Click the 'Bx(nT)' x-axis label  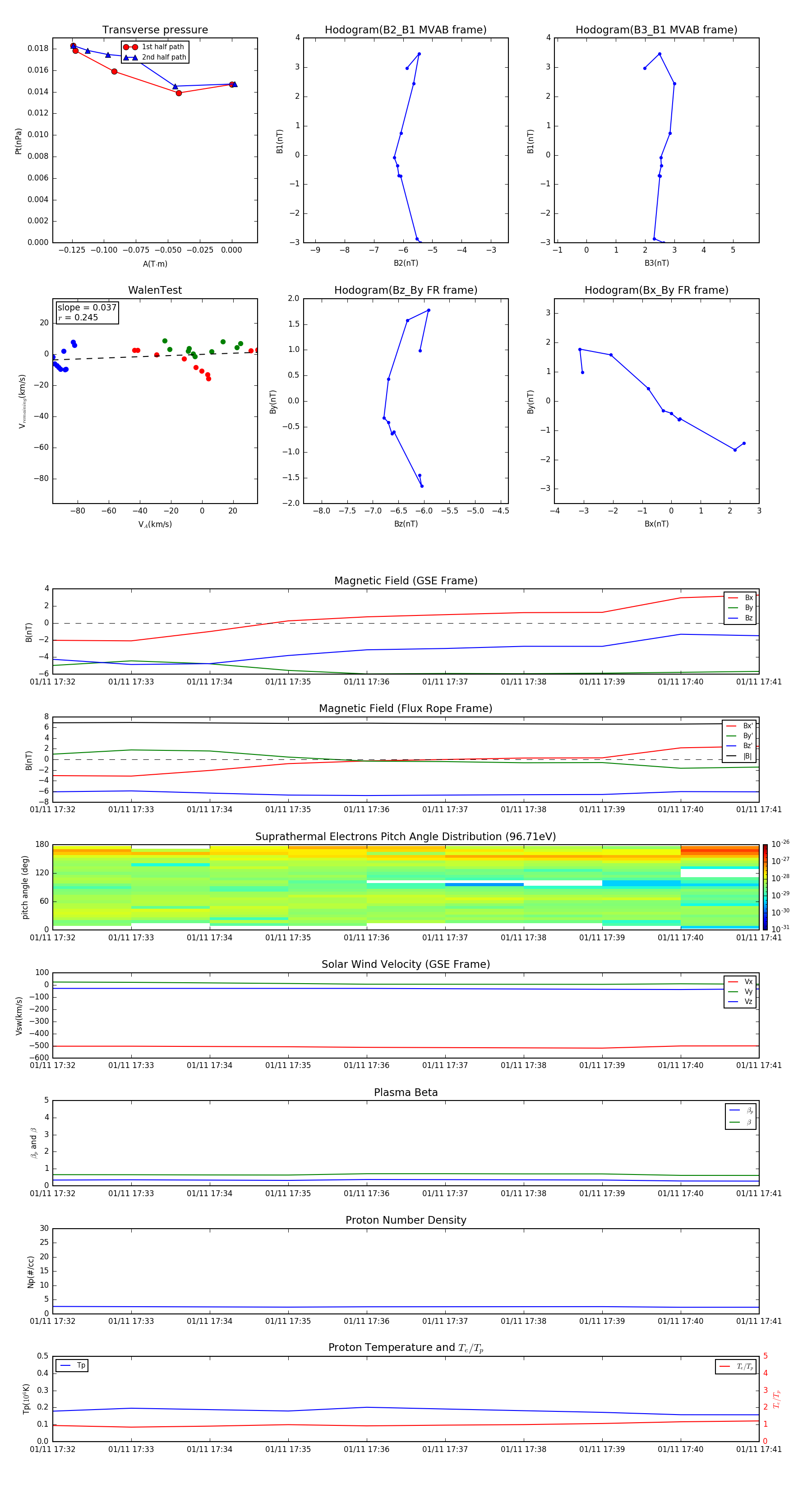tap(656, 524)
